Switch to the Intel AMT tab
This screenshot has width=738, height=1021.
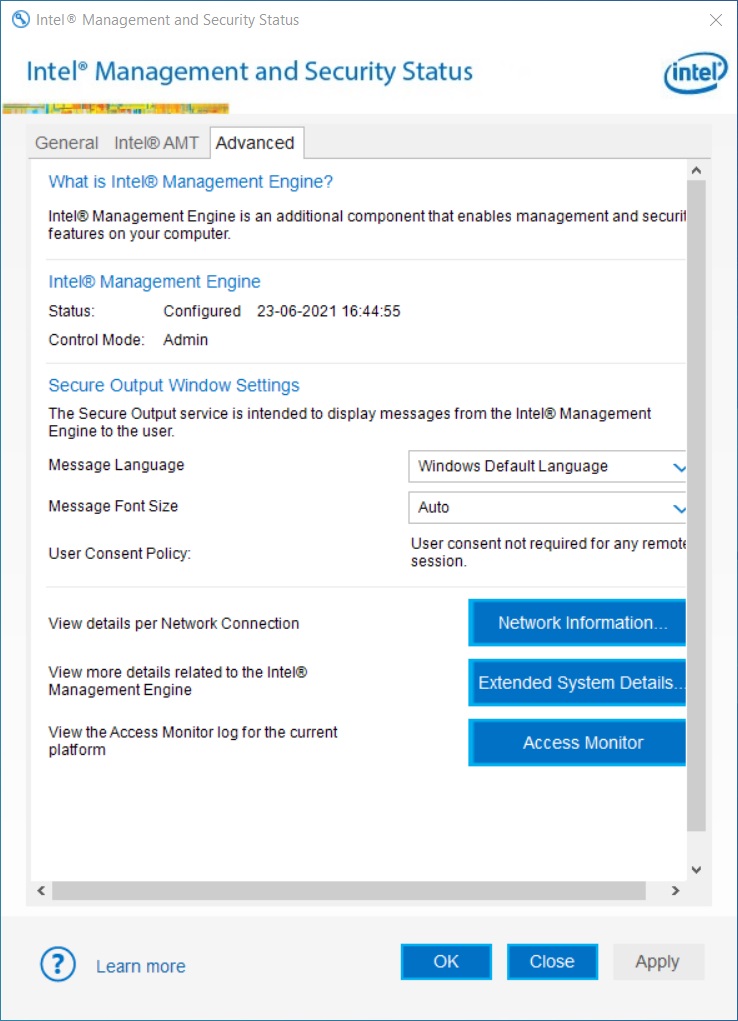156,143
